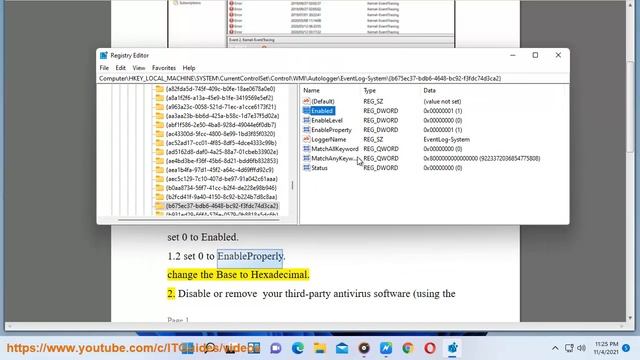The height and width of the screenshot is (360, 640).
Task: Click REG_SZ type in (Default) row
Action: click(x=373, y=101)
